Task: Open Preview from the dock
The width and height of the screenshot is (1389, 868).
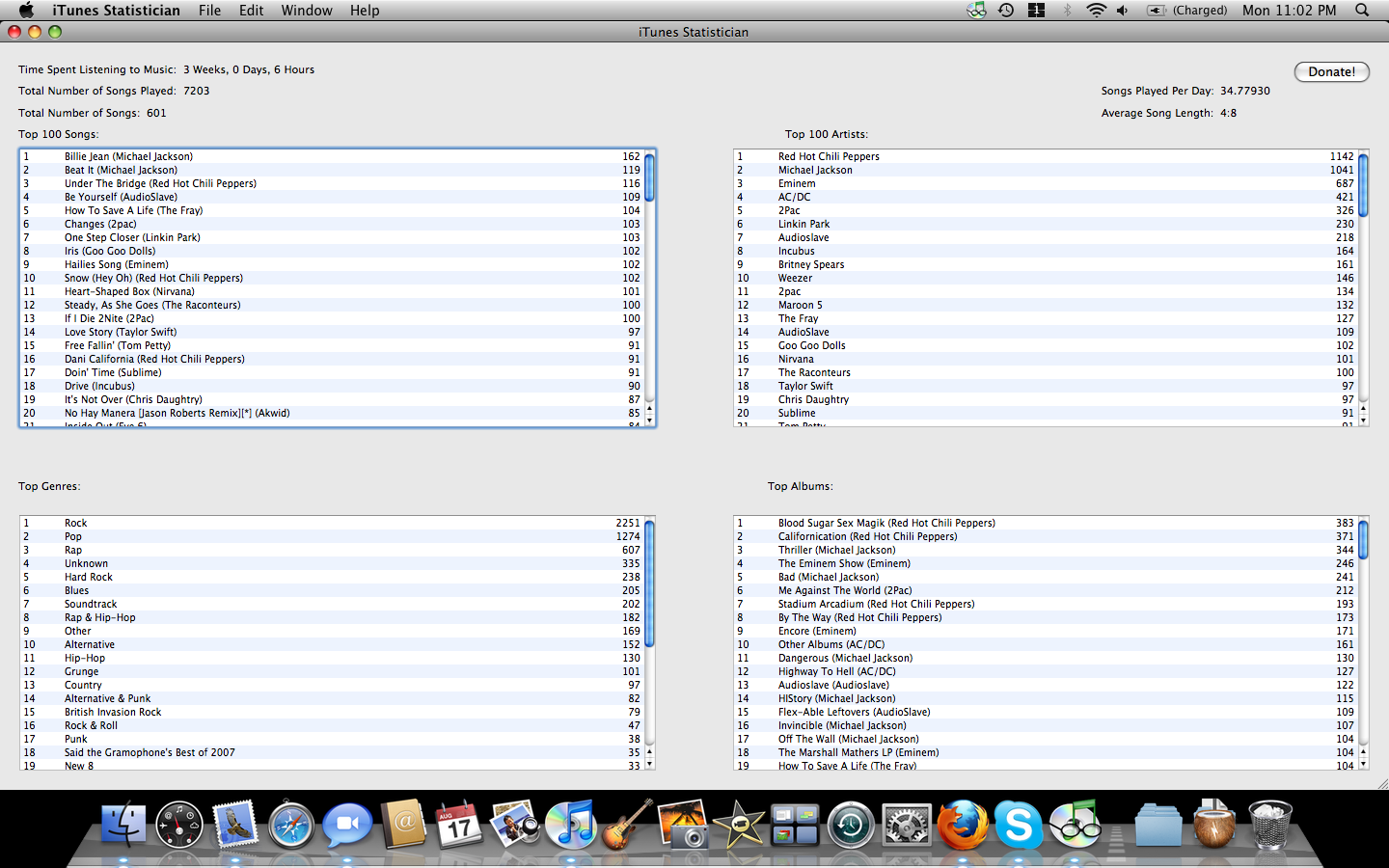Action: (x=514, y=824)
